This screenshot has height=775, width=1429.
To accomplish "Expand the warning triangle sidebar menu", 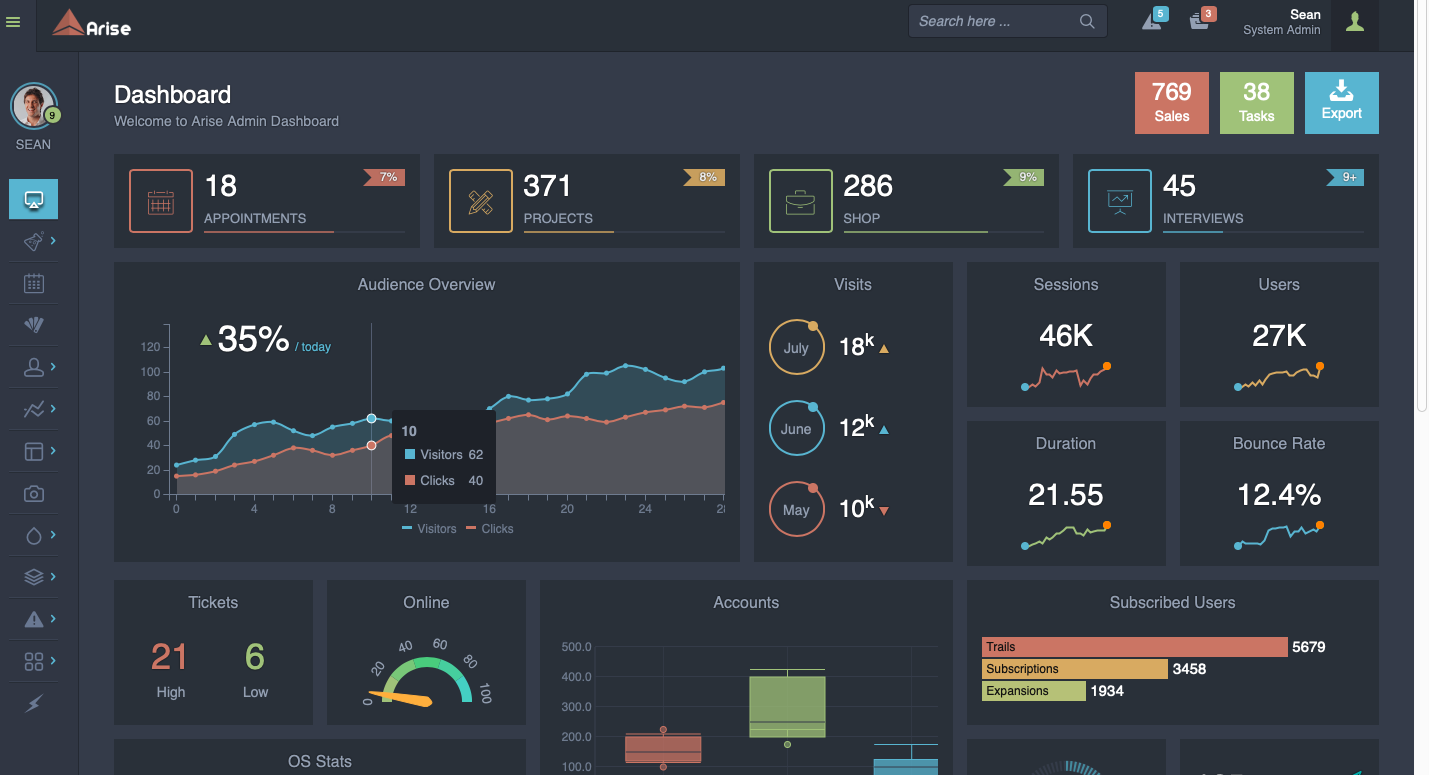I will coord(34,620).
